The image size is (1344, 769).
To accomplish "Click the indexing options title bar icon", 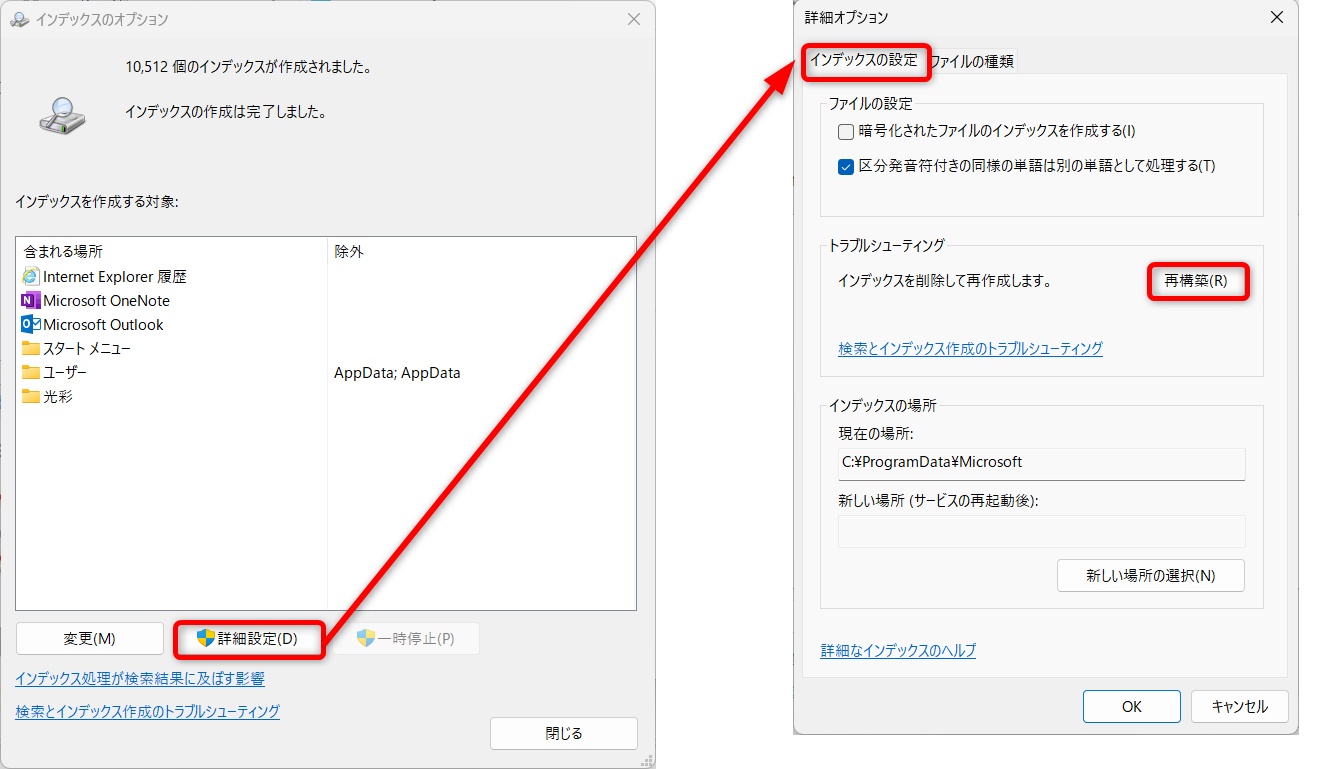I will click(20, 20).
